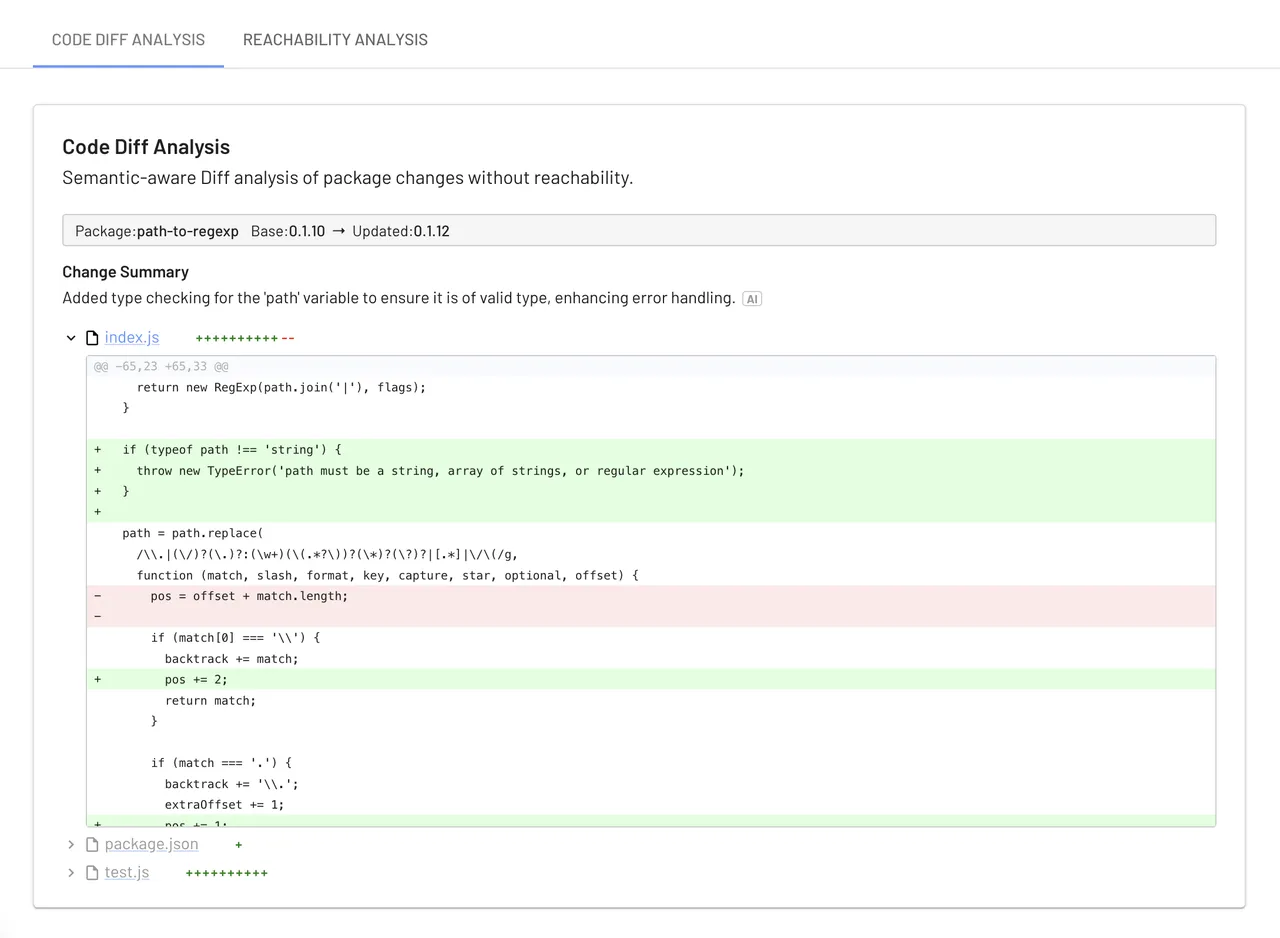Viewport: 1280px width, 938px height.
Task: Open the package.json file link
Action: [x=151, y=844]
